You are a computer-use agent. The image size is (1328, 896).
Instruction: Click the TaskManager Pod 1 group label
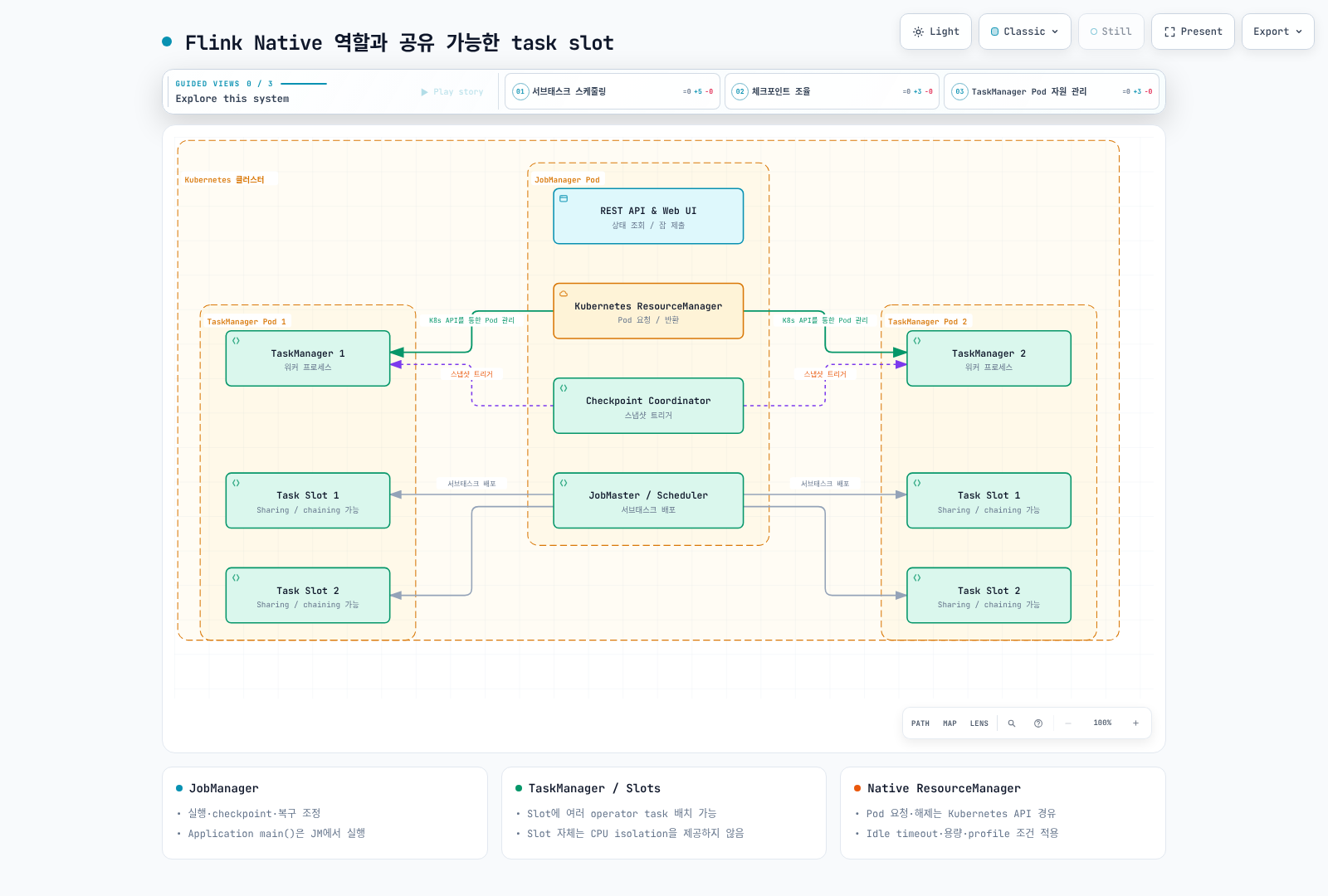click(247, 322)
